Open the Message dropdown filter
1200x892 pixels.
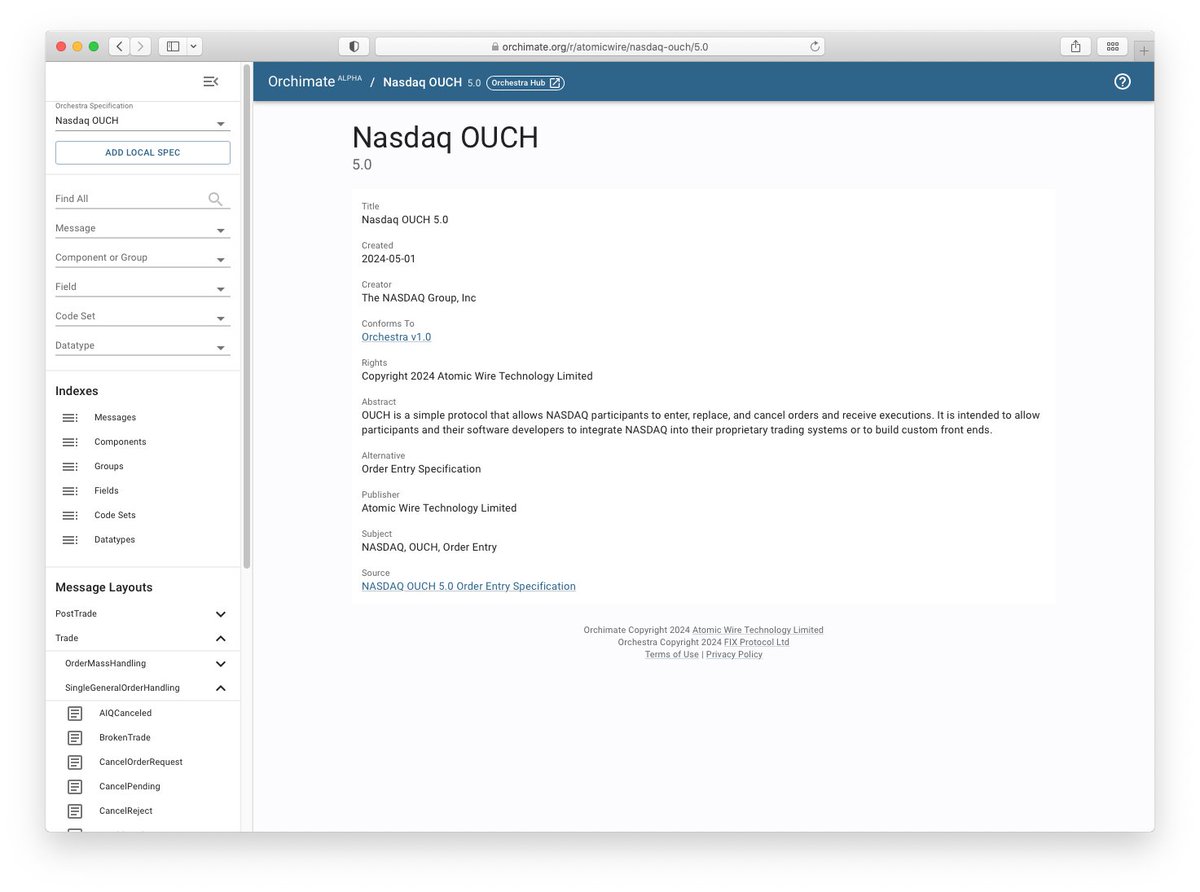(142, 229)
